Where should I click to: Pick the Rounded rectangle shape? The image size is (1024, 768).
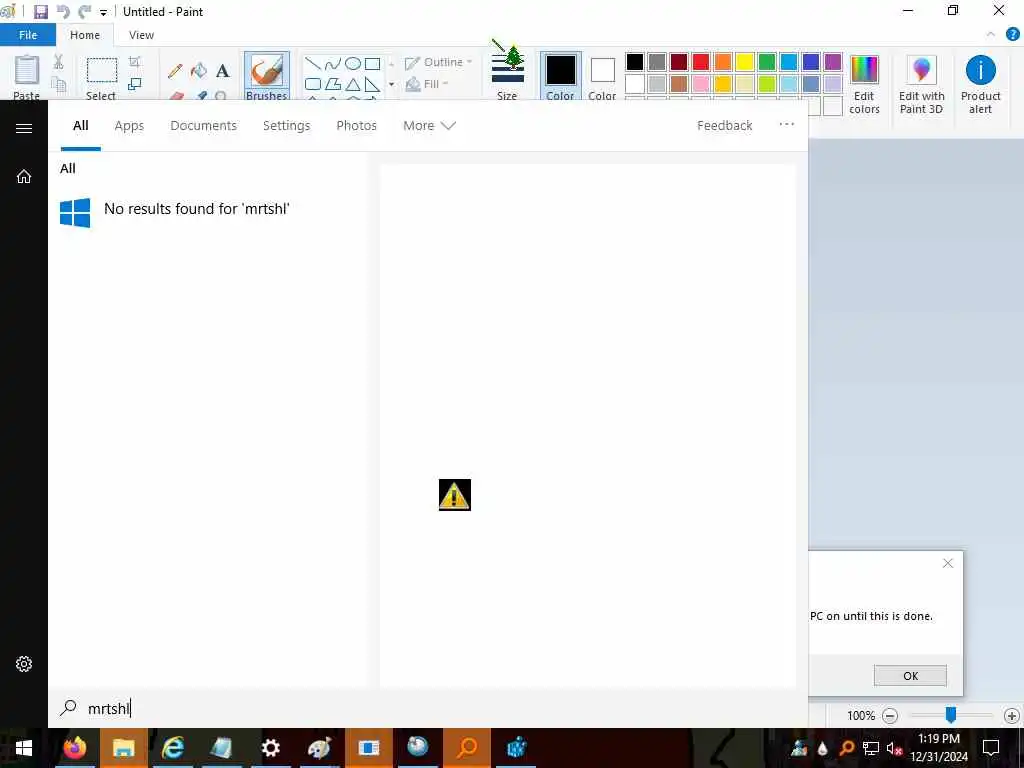(313, 84)
